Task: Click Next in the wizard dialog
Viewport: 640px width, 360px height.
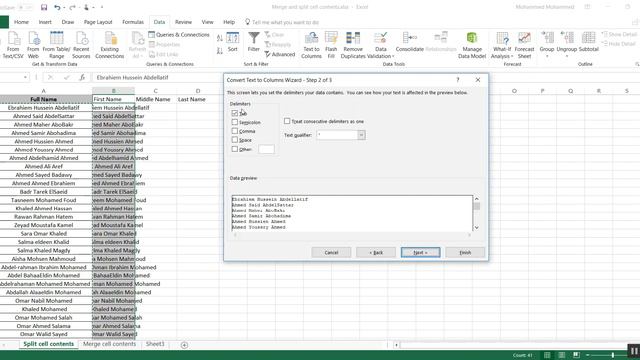Action: pos(420,252)
